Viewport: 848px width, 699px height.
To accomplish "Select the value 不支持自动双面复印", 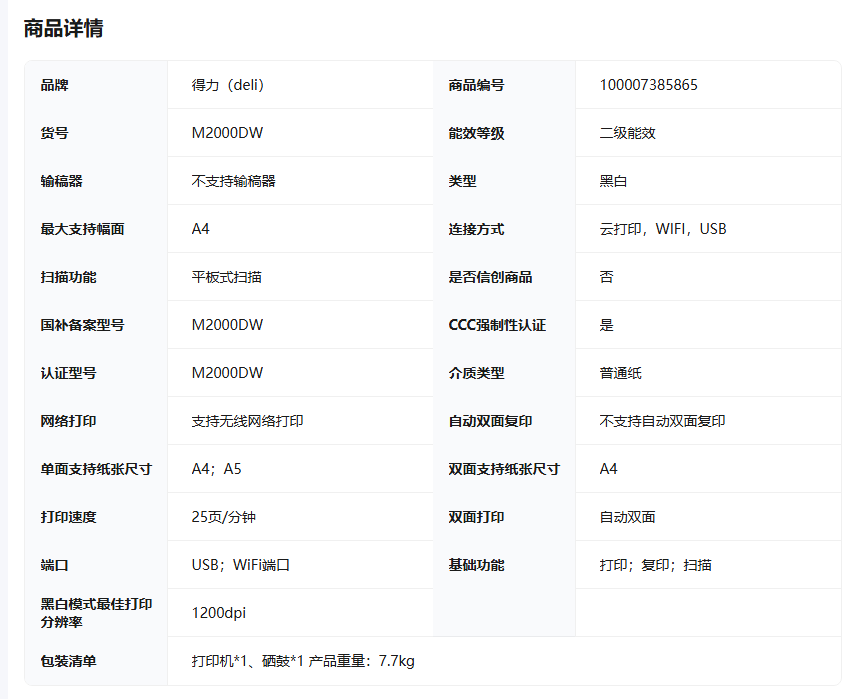I will click(x=662, y=421).
